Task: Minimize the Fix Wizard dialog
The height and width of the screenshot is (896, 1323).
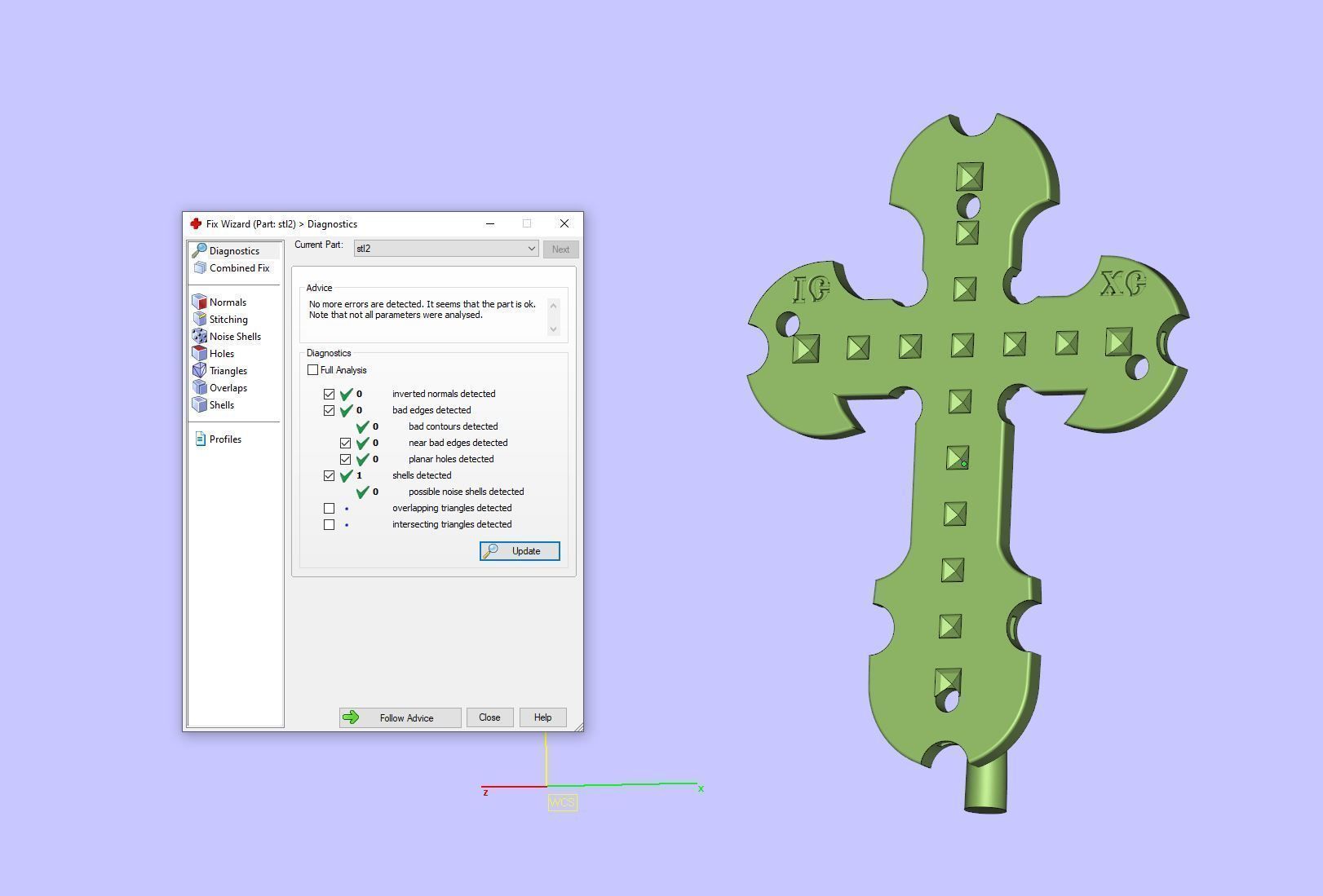Action: [490, 223]
